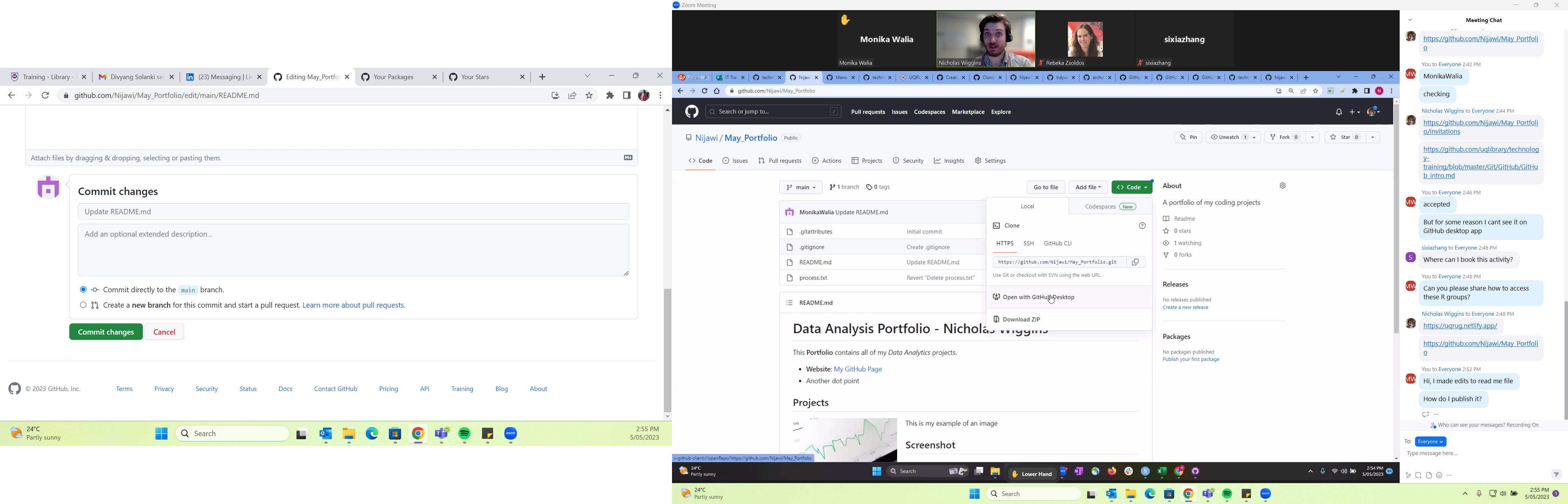Open Issues tab in repository
Screen dimensions: 1568x504
pyautogui.click(x=735, y=161)
